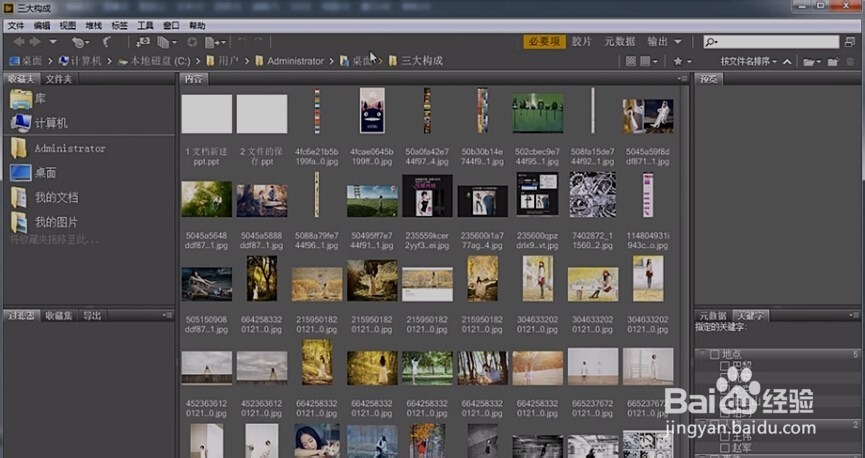Collapse the 地点 keyword group
This screenshot has width=865, height=458.
pyautogui.click(x=703, y=354)
